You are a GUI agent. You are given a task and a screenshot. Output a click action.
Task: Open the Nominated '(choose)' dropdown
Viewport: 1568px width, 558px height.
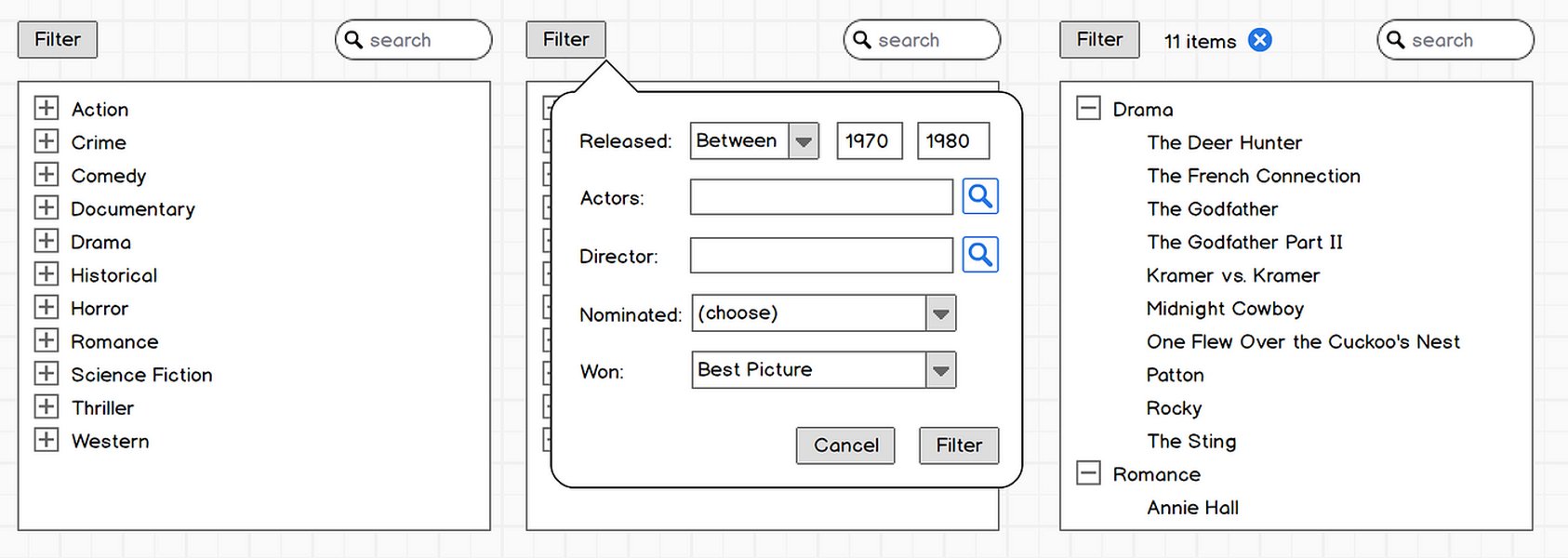click(x=940, y=313)
